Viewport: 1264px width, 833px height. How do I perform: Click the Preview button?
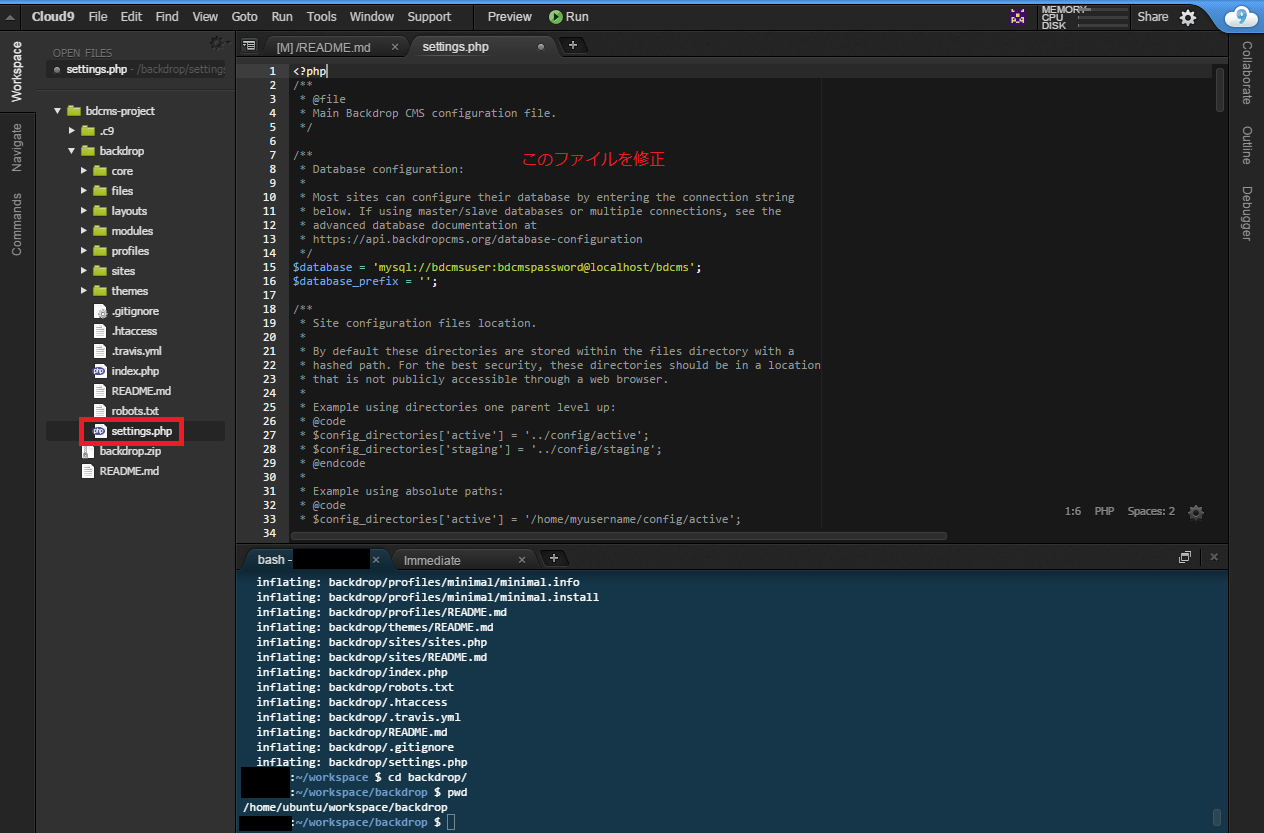click(510, 17)
